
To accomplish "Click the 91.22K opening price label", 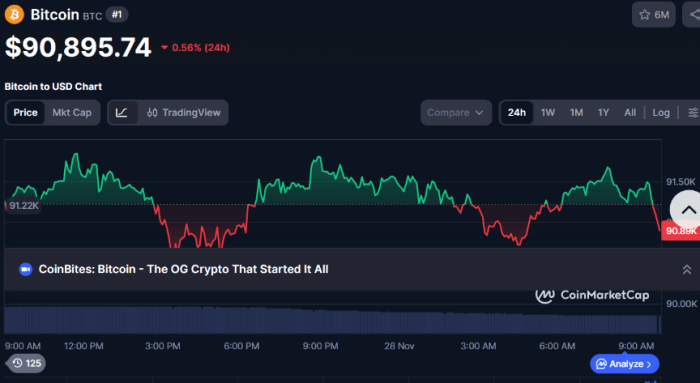I will [x=23, y=205].
